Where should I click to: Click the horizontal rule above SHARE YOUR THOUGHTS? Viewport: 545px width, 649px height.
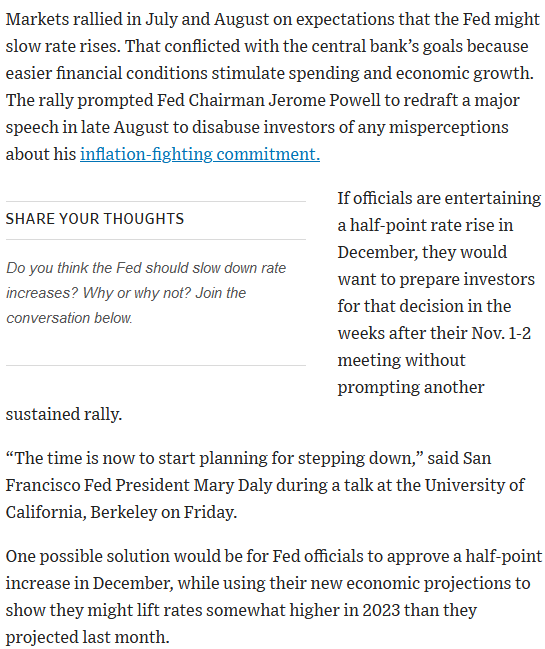click(156, 202)
